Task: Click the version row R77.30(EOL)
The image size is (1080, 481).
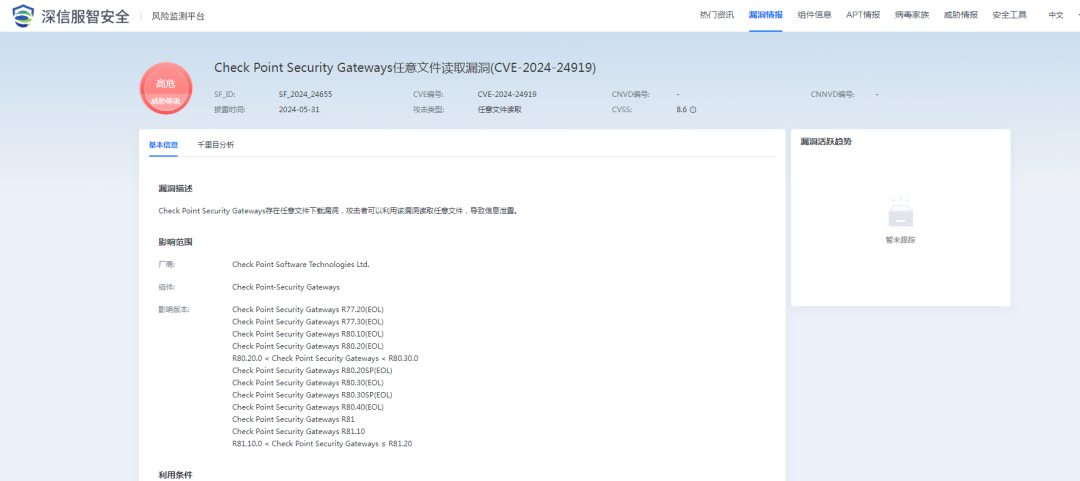Action: click(x=308, y=322)
